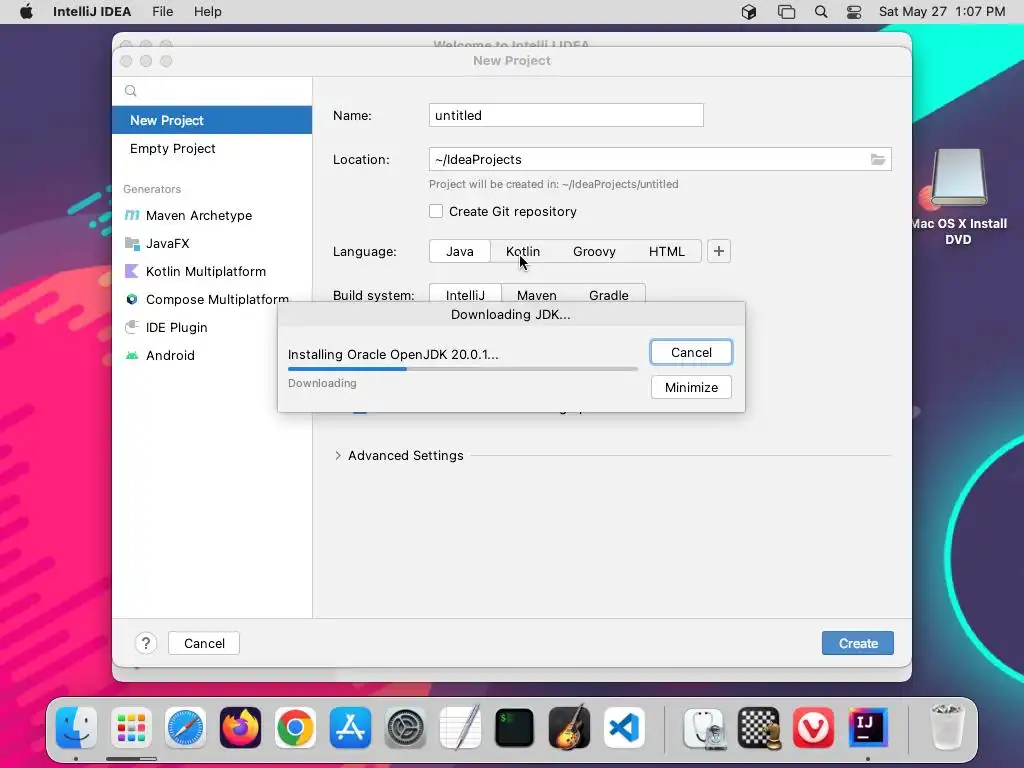The image size is (1024, 768).
Task: Select Empty Project in the sidebar
Action: coord(212,148)
